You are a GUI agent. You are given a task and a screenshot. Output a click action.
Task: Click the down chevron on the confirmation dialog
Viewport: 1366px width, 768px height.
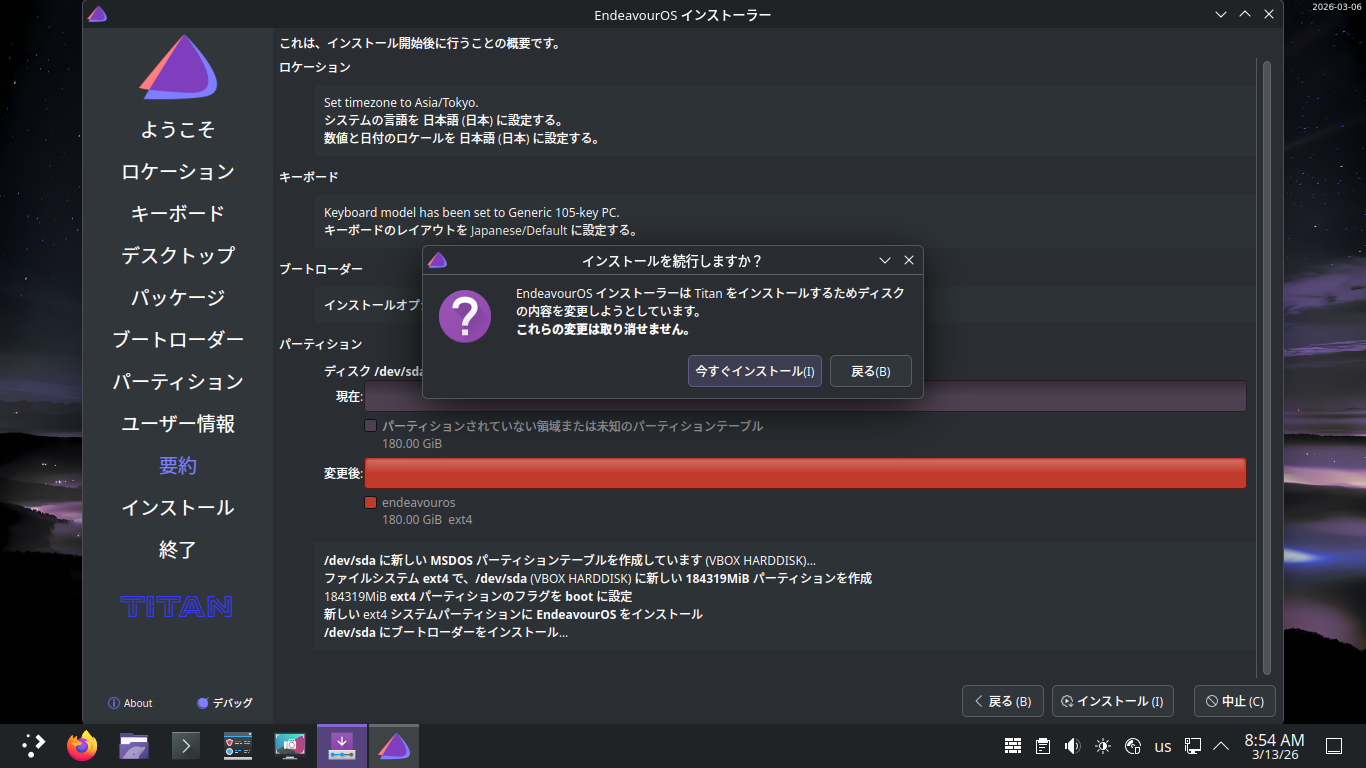coord(885,261)
